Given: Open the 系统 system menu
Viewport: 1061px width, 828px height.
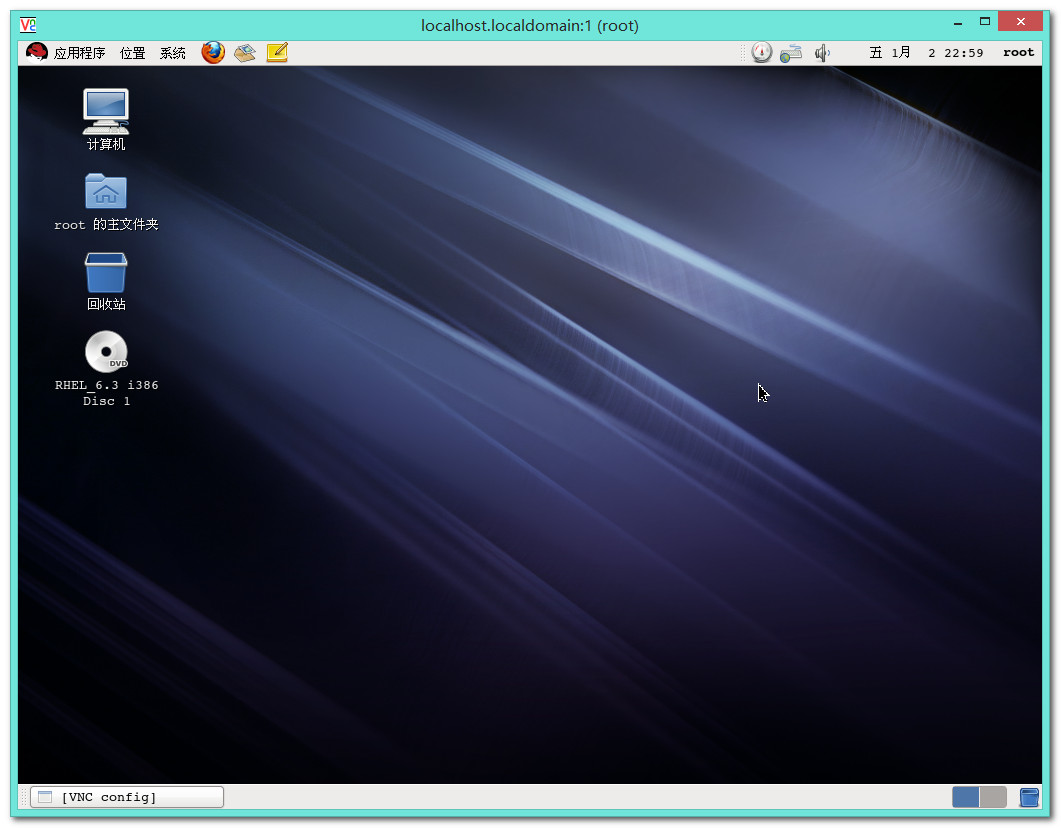Looking at the screenshot, I should pyautogui.click(x=173, y=53).
